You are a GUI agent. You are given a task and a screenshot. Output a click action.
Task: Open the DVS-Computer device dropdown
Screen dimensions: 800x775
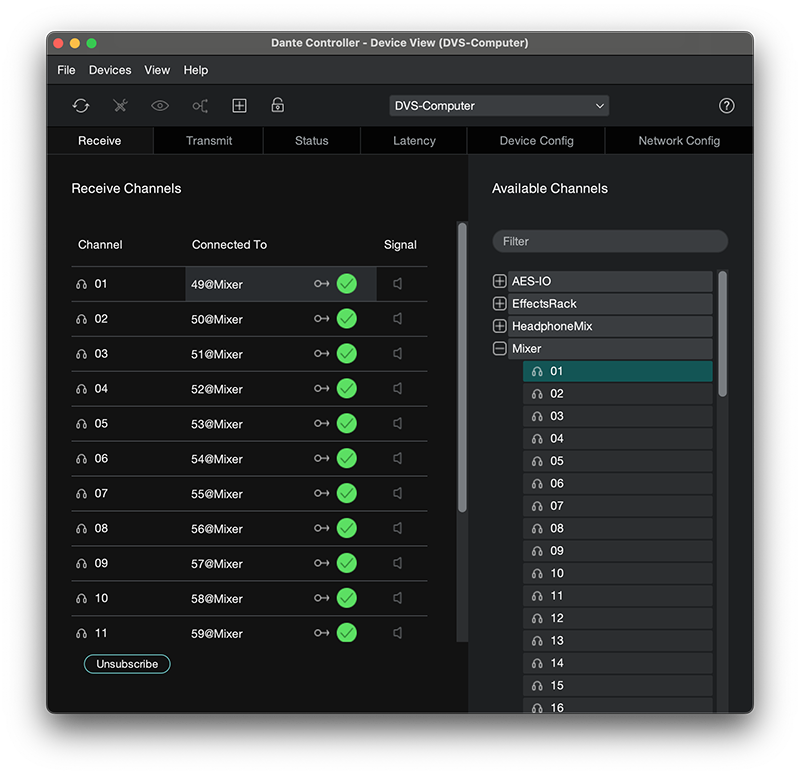499,106
